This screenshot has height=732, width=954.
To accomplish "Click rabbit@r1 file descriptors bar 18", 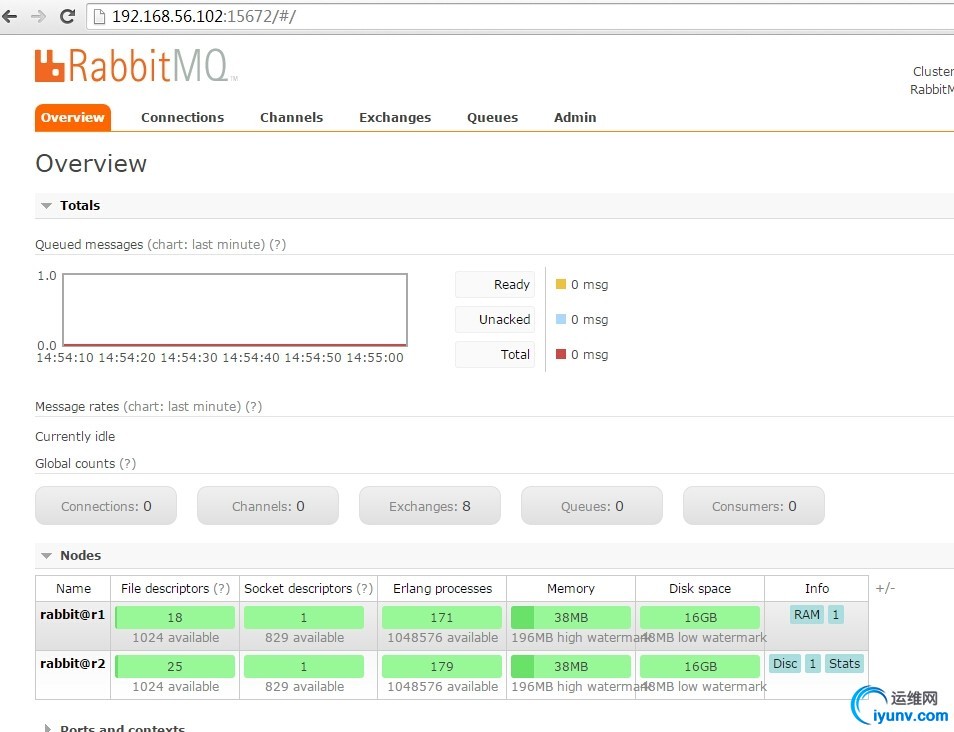I will click(175, 617).
